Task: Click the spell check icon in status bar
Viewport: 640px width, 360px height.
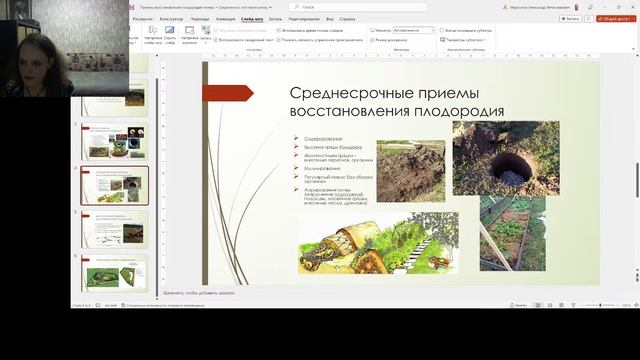Action: (98, 305)
